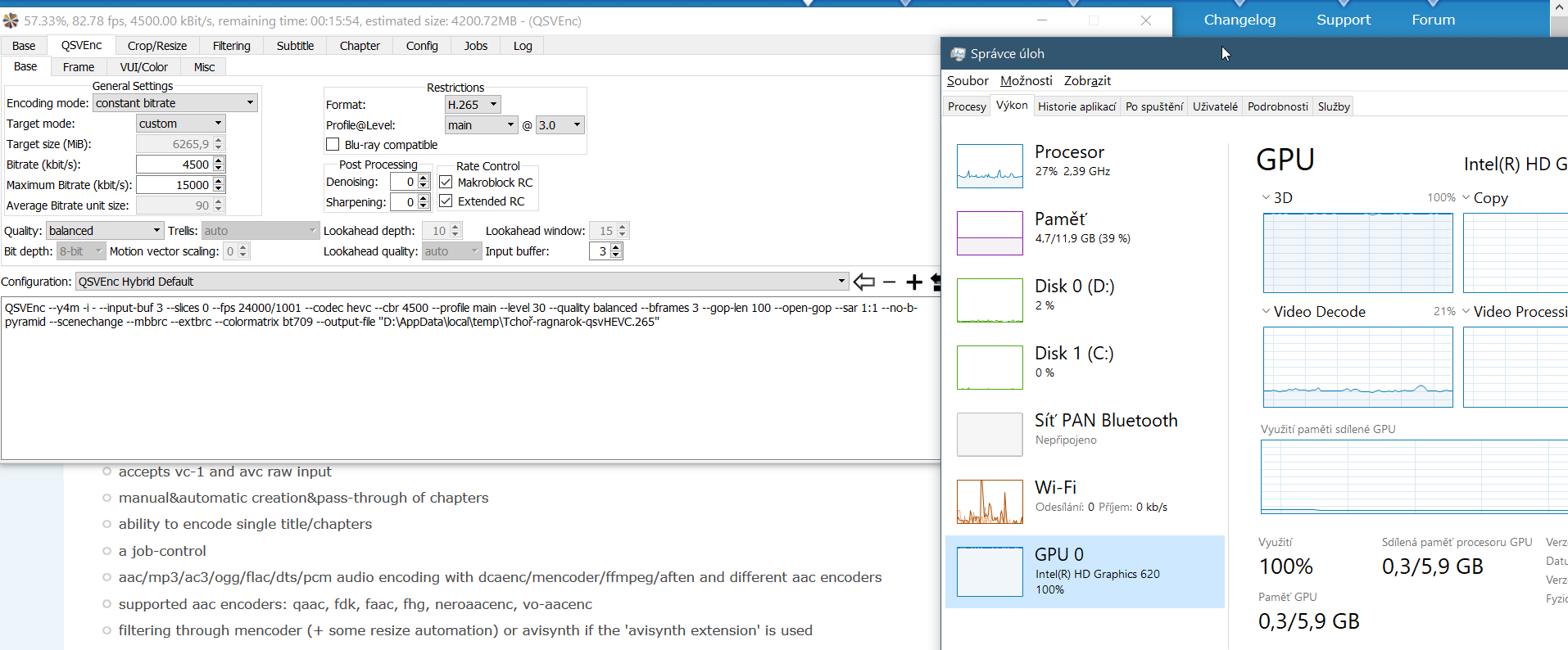Click Maximum Bitrate input field
The height and width of the screenshot is (650, 1568).
174,185
